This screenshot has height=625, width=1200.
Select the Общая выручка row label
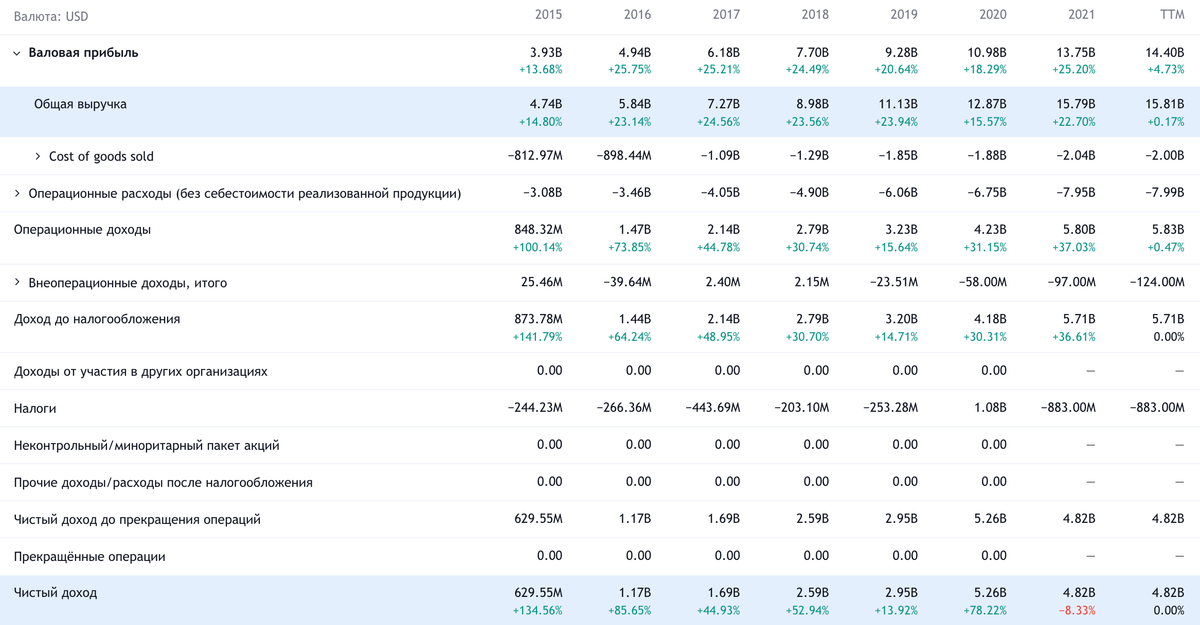pos(80,104)
